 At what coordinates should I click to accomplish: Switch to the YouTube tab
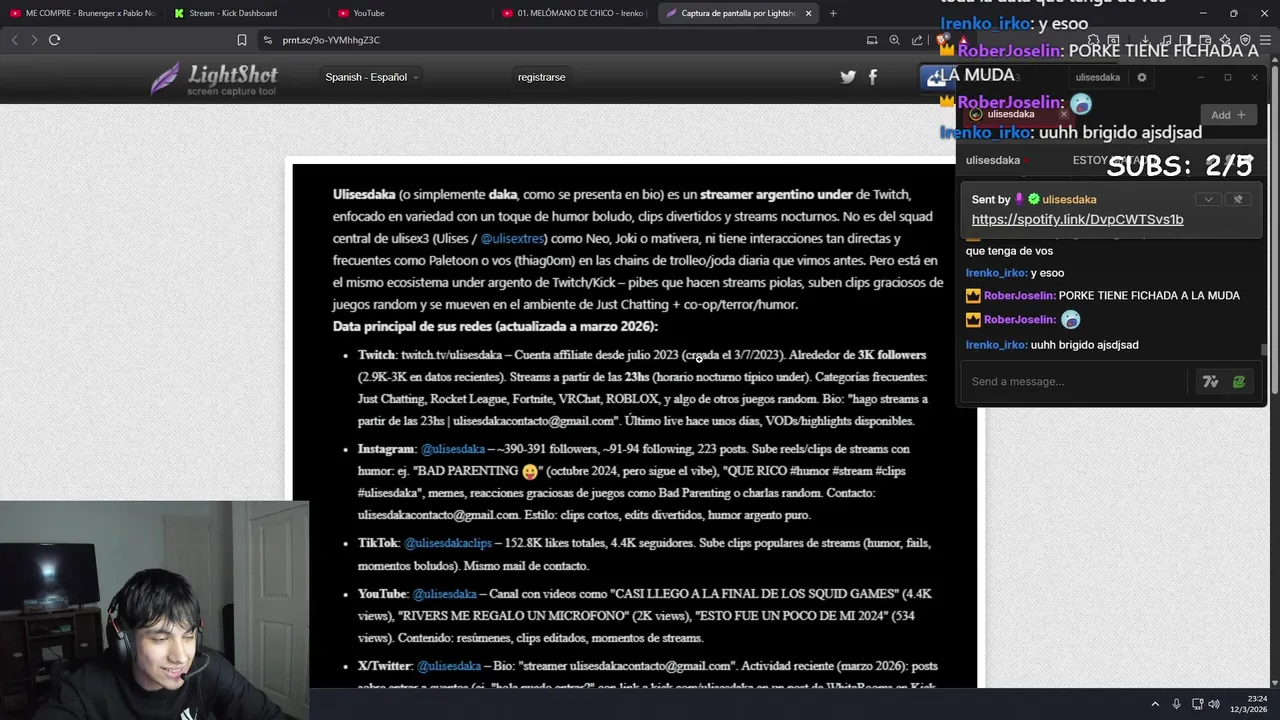tap(409, 13)
